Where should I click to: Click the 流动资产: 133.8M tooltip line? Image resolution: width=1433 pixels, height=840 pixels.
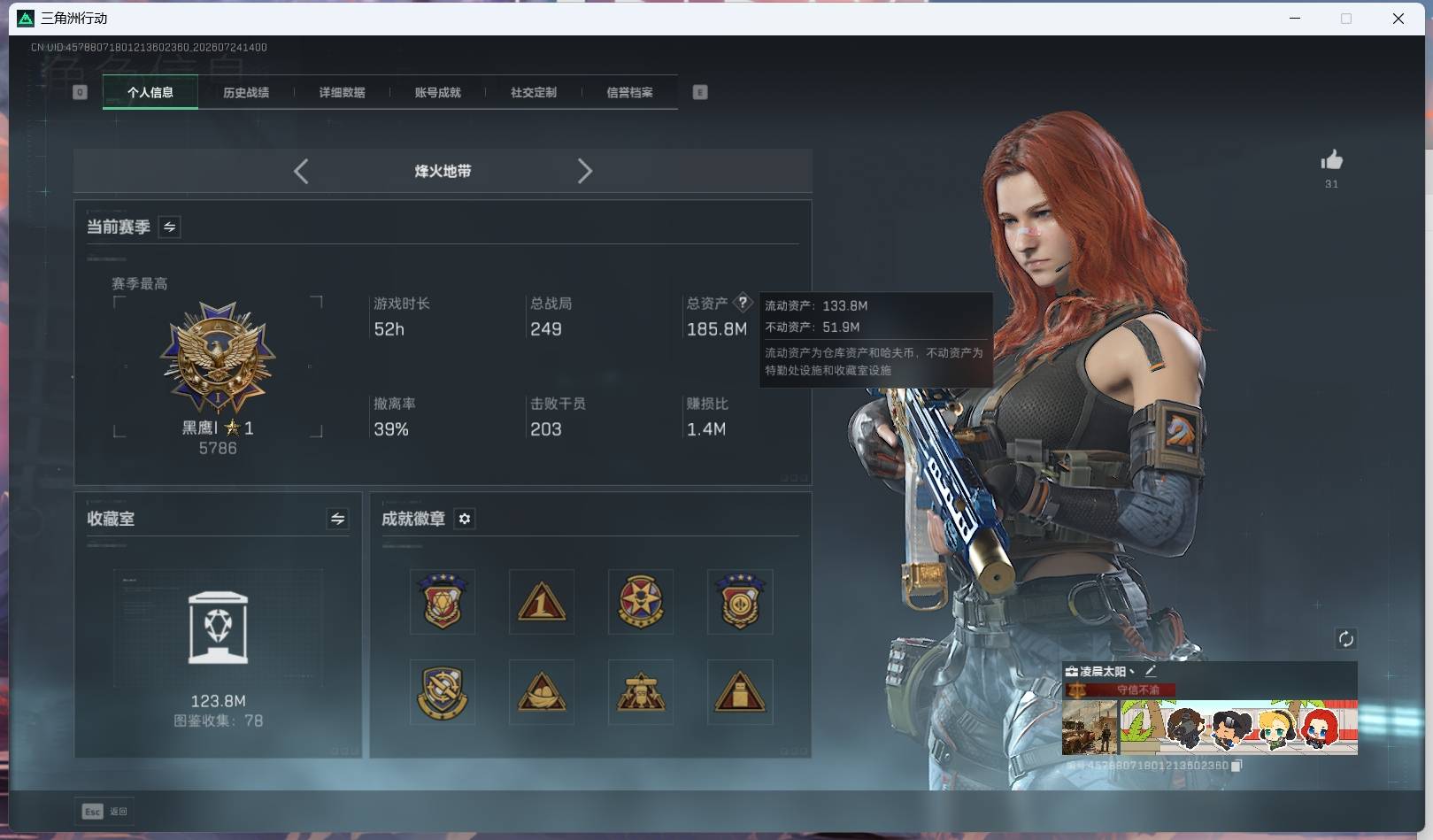(816, 305)
